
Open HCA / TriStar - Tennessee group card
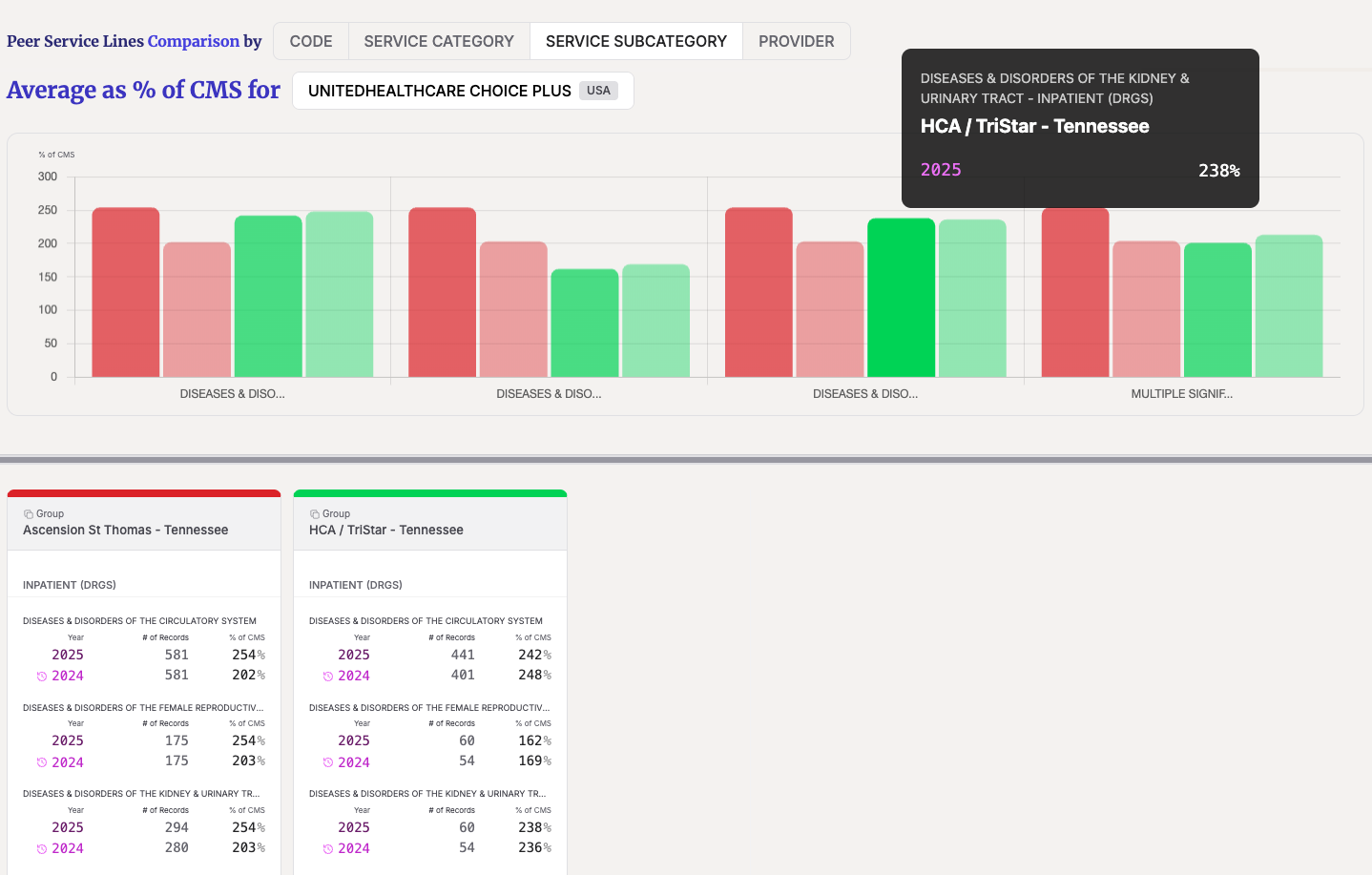click(430, 523)
